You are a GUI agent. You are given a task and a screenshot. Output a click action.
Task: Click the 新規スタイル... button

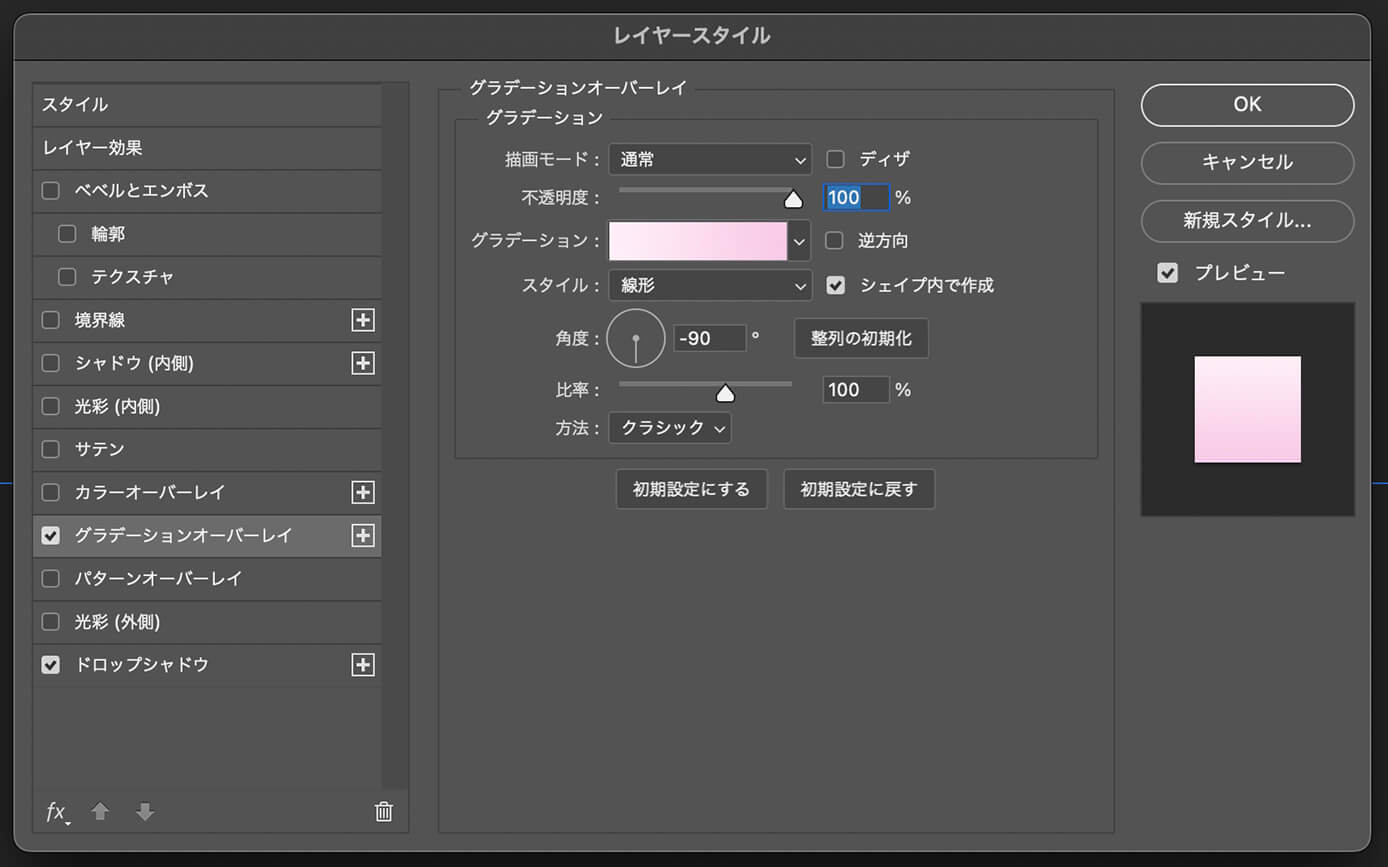click(x=1247, y=221)
